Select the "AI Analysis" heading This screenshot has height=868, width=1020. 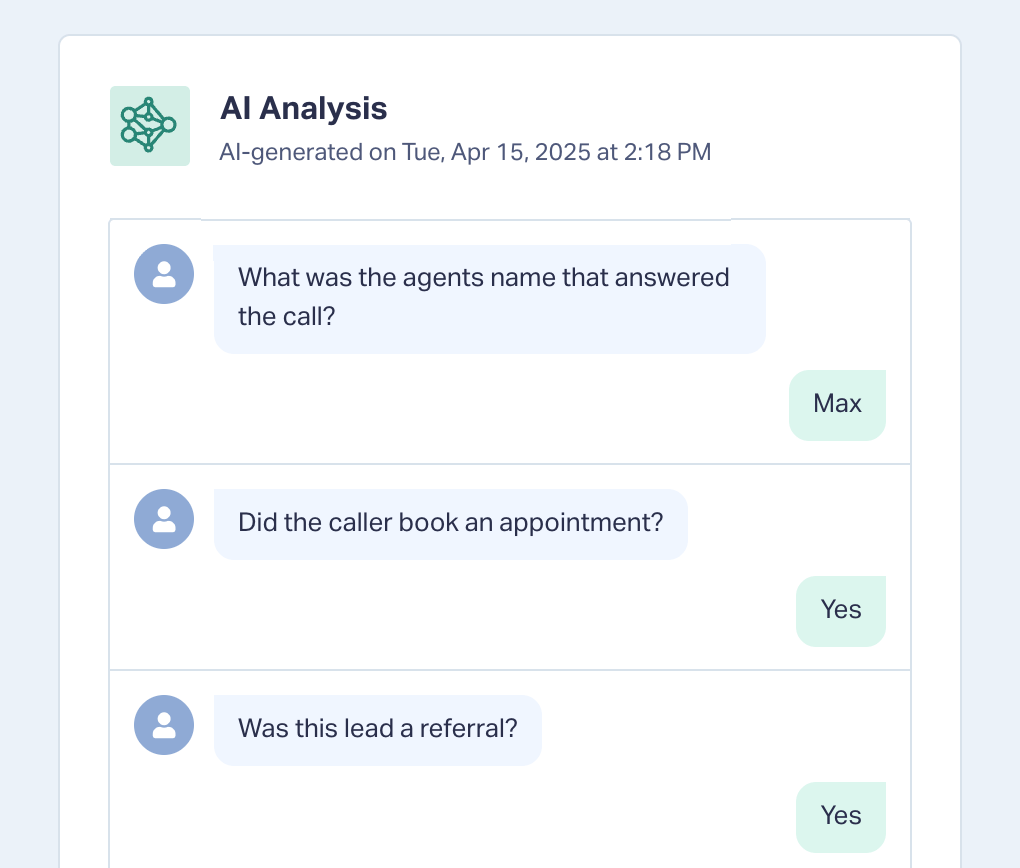tap(303, 108)
